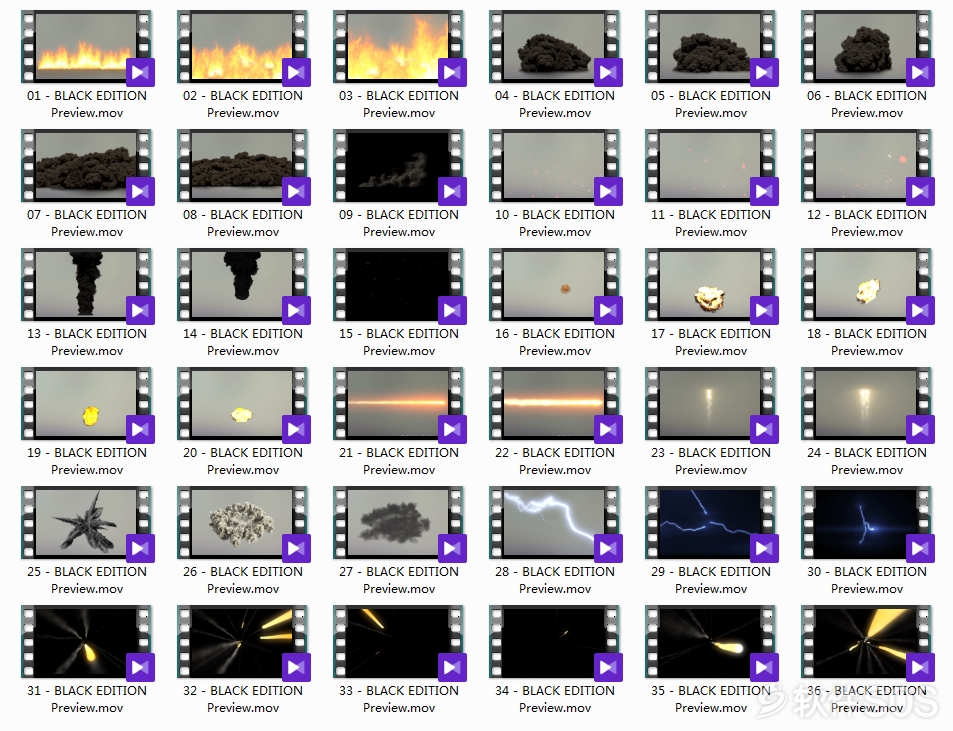The image size is (953, 731).
Task: Select the 27 - BLACK EDITION dark cloud thumbnail
Action: pyautogui.click(x=399, y=523)
